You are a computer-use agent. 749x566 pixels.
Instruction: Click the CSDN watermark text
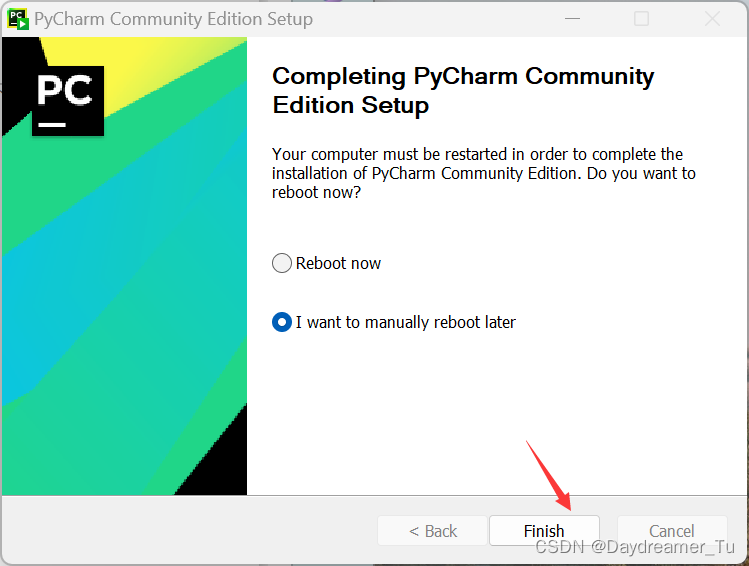635,547
